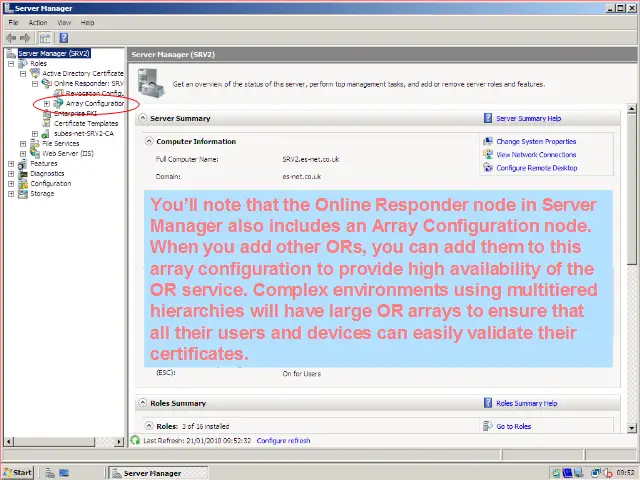640x480 pixels.
Task: Click the Features node icon
Action: tap(22, 164)
